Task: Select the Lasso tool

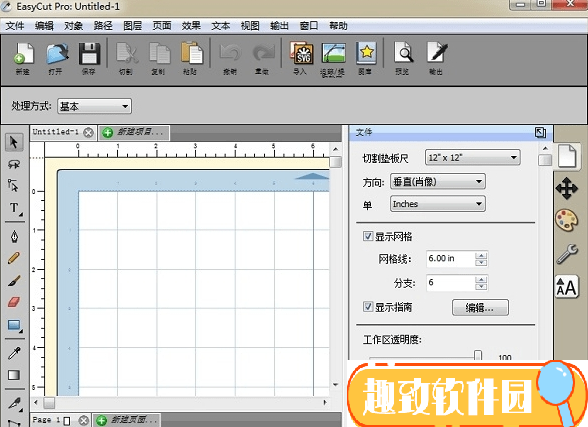Action: [x=14, y=164]
